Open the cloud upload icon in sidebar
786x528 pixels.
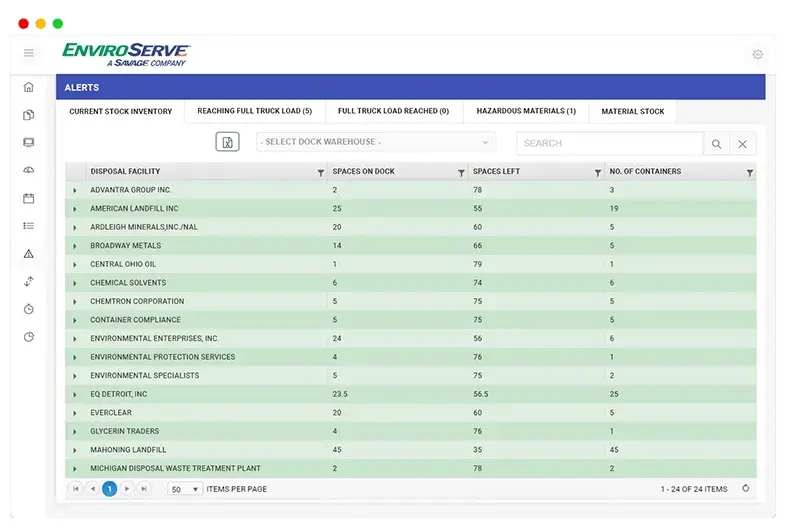tap(29, 170)
